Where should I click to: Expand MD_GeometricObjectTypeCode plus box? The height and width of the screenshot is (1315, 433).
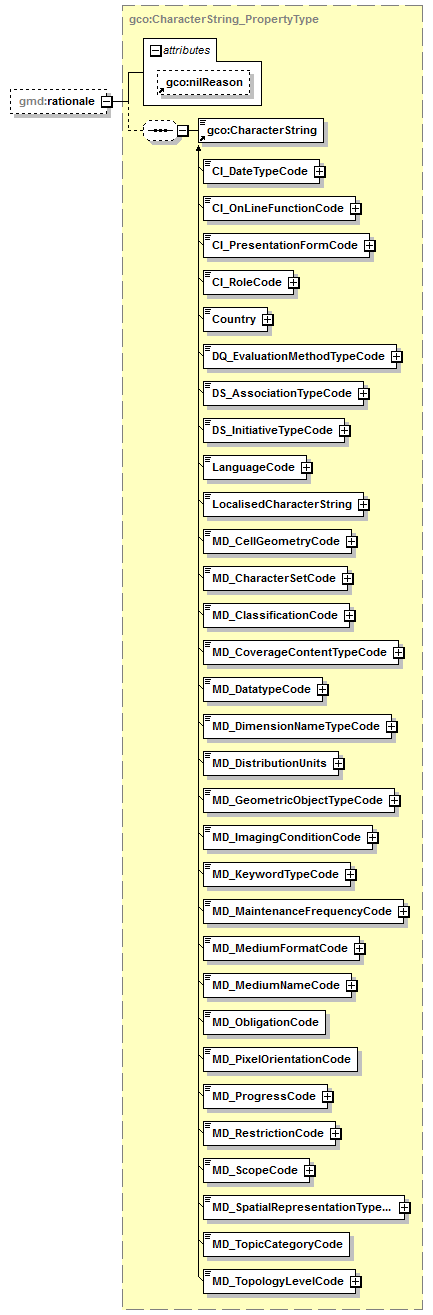[395, 801]
